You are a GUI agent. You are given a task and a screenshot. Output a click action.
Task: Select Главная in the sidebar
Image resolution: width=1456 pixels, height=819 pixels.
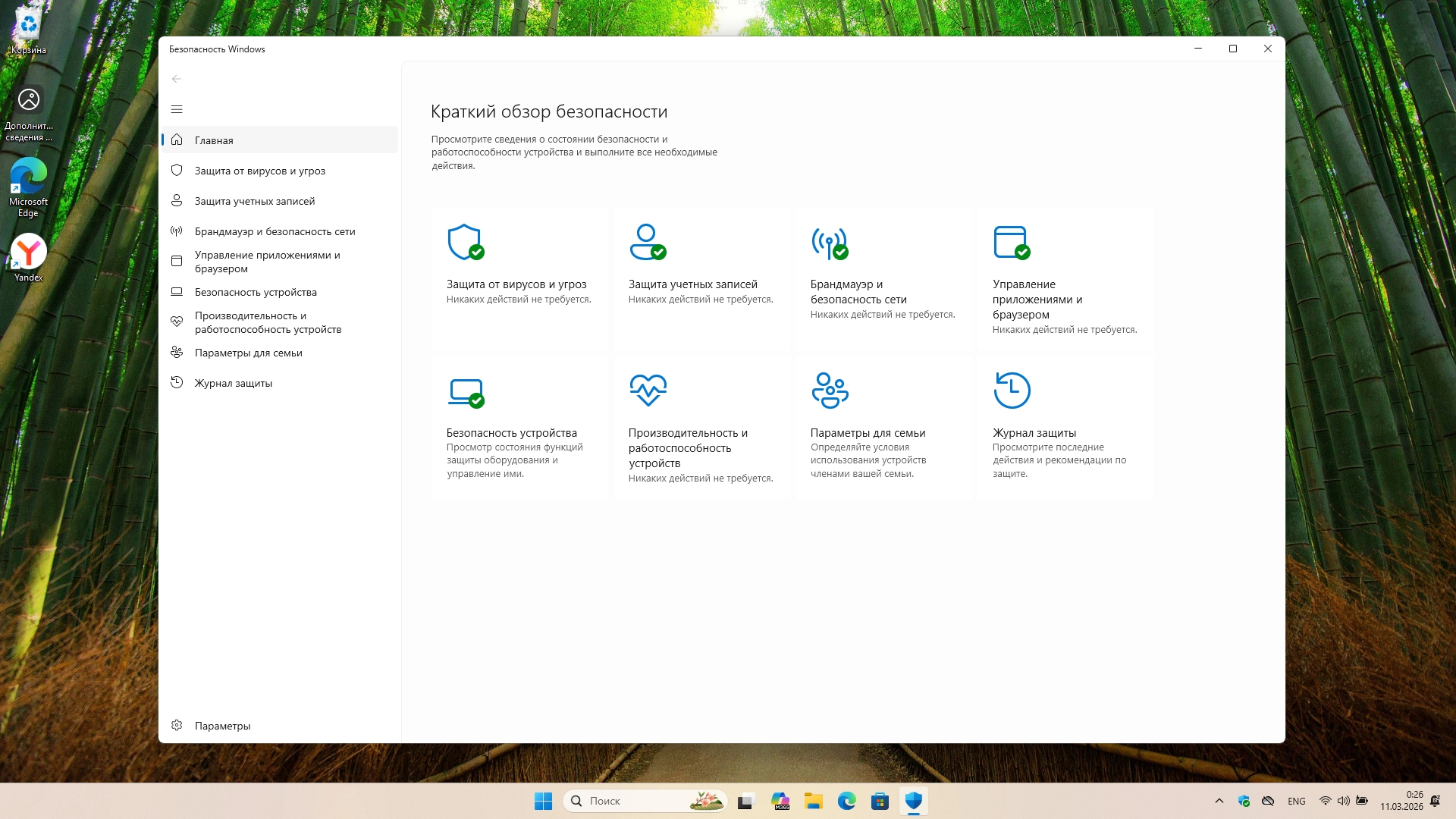(214, 140)
